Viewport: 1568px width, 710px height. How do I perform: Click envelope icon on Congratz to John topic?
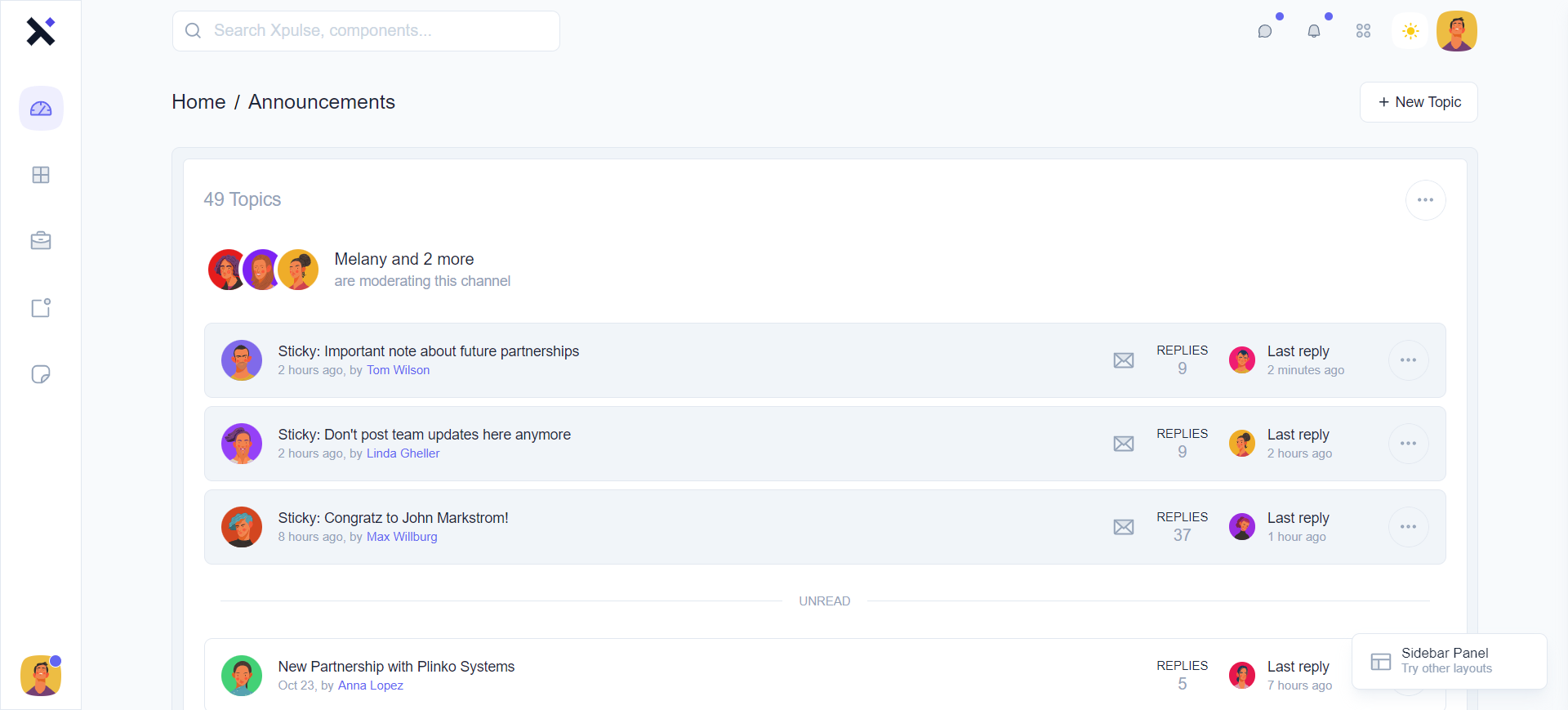(1124, 527)
